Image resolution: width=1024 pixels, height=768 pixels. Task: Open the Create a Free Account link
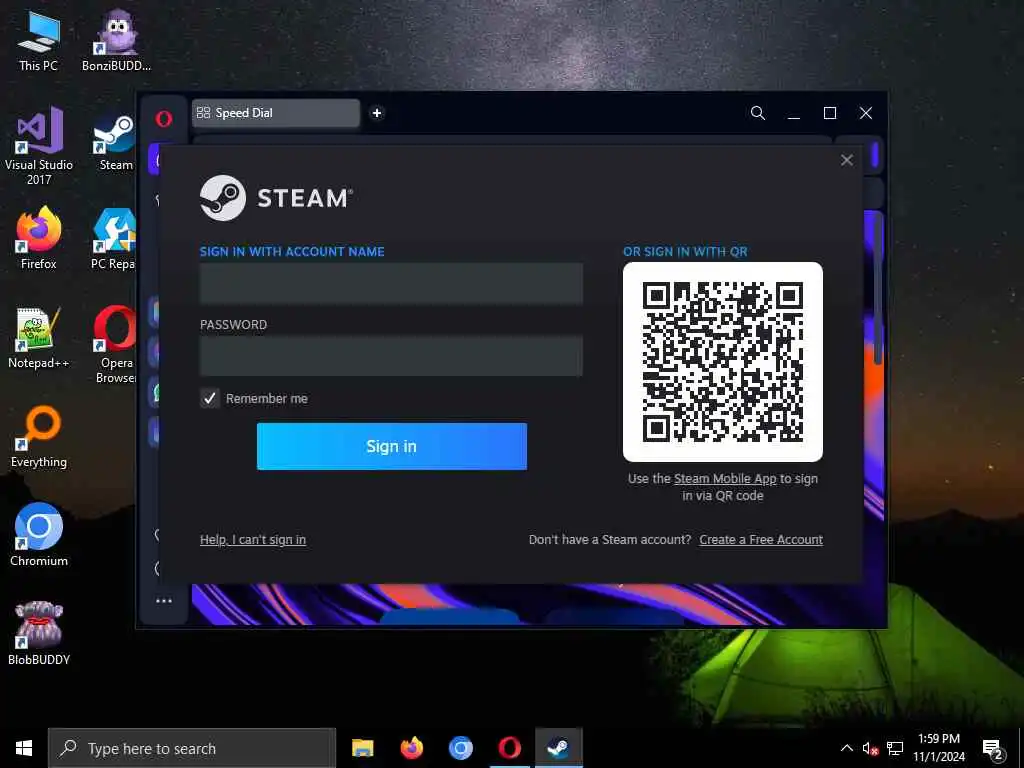[761, 539]
